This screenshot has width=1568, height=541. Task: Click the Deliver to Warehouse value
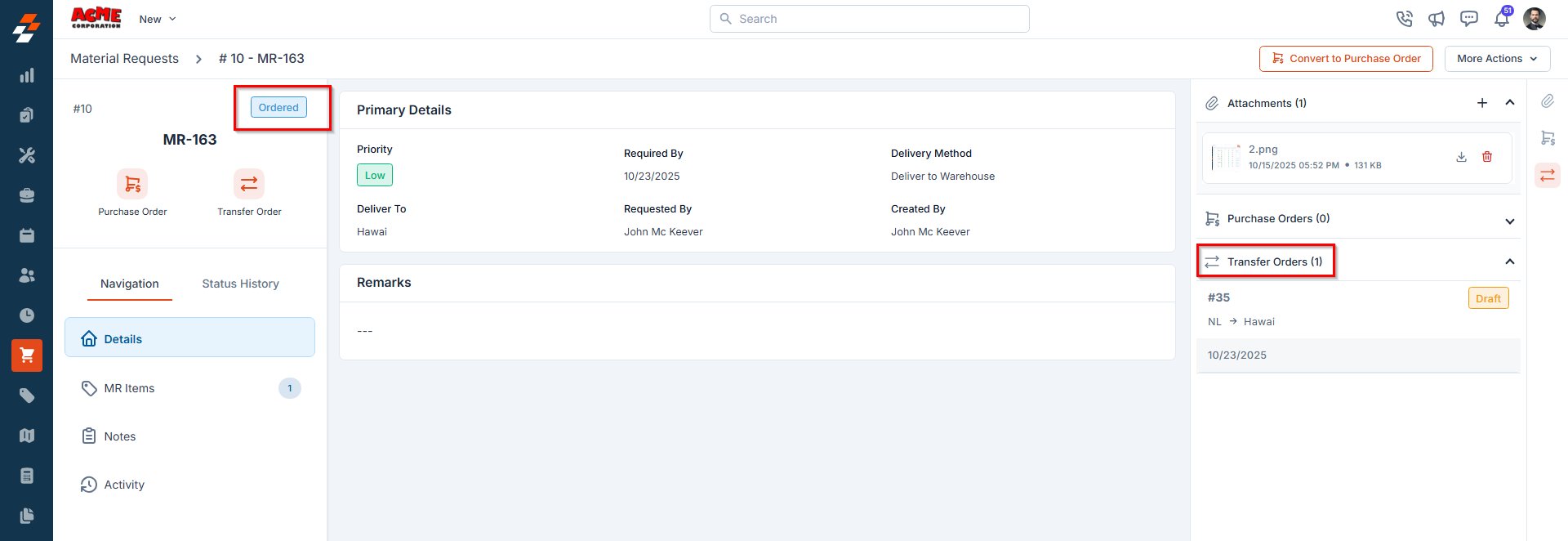pos(942,177)
